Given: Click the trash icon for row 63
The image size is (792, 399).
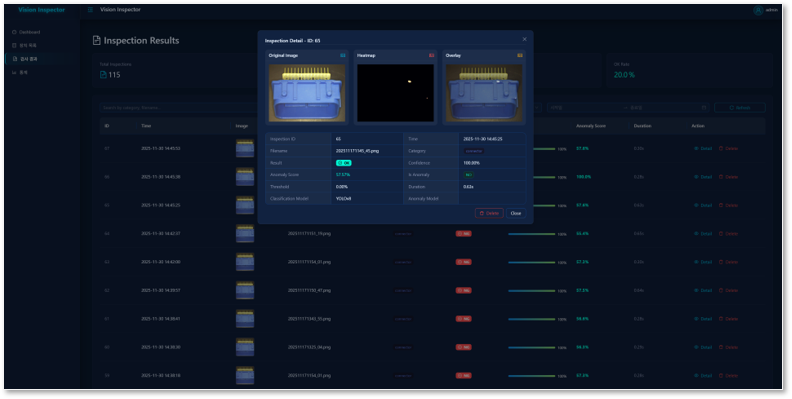Looking at the screenshot, I should click(721, 262).
